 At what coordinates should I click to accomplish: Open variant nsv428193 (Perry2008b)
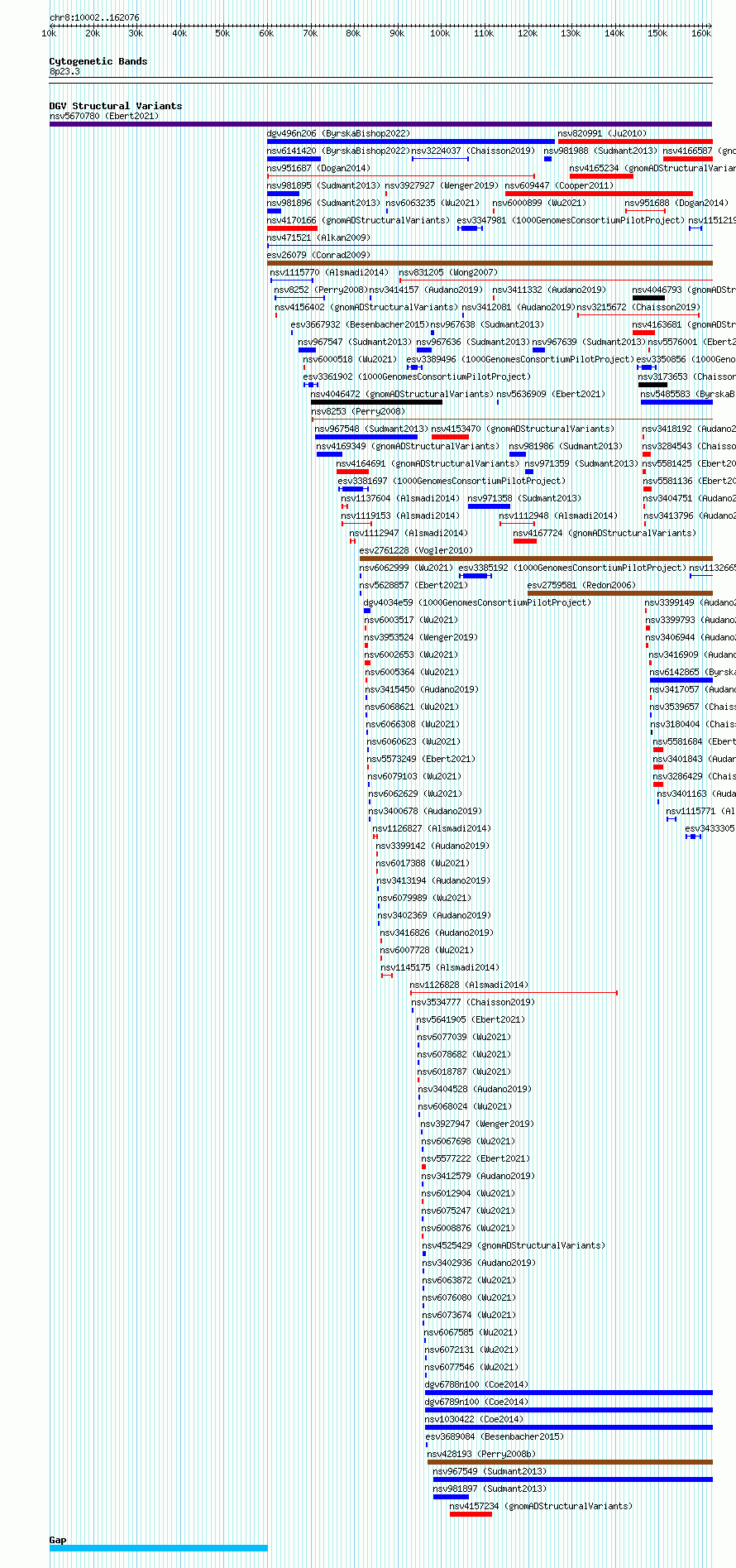pyautogui.click(x=481, y=1454)
